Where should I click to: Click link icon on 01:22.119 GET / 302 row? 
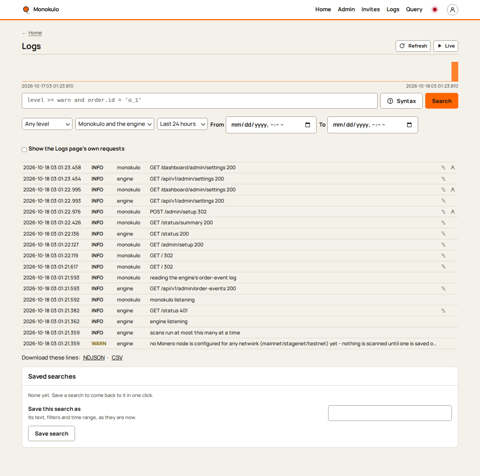443,256
